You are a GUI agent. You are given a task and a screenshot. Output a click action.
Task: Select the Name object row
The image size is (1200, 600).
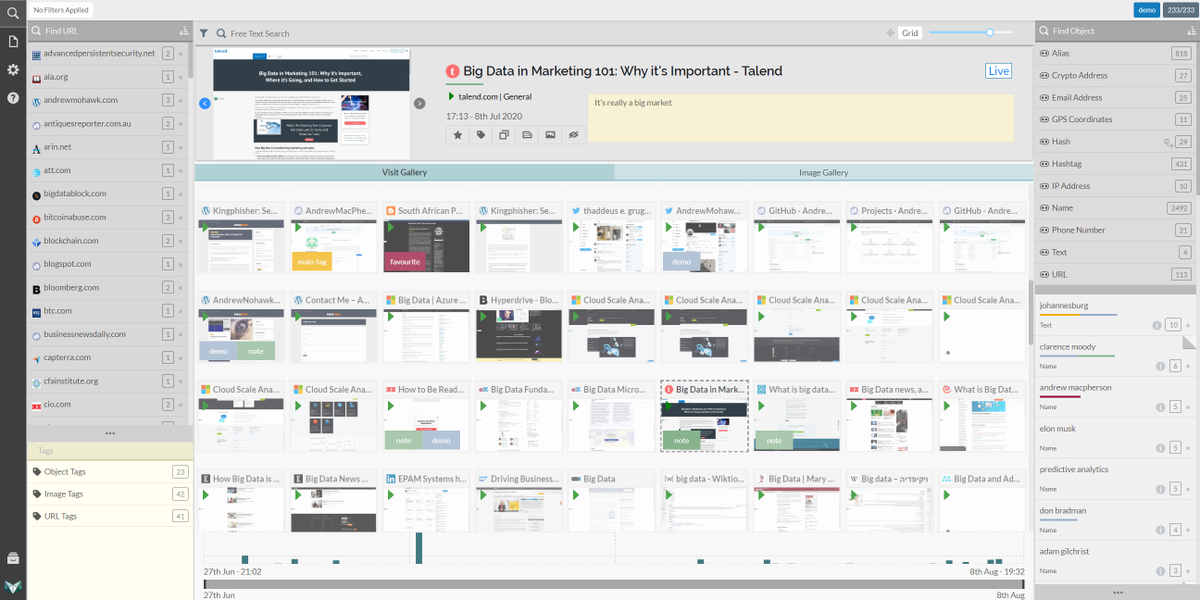(x=1114, y=208)
